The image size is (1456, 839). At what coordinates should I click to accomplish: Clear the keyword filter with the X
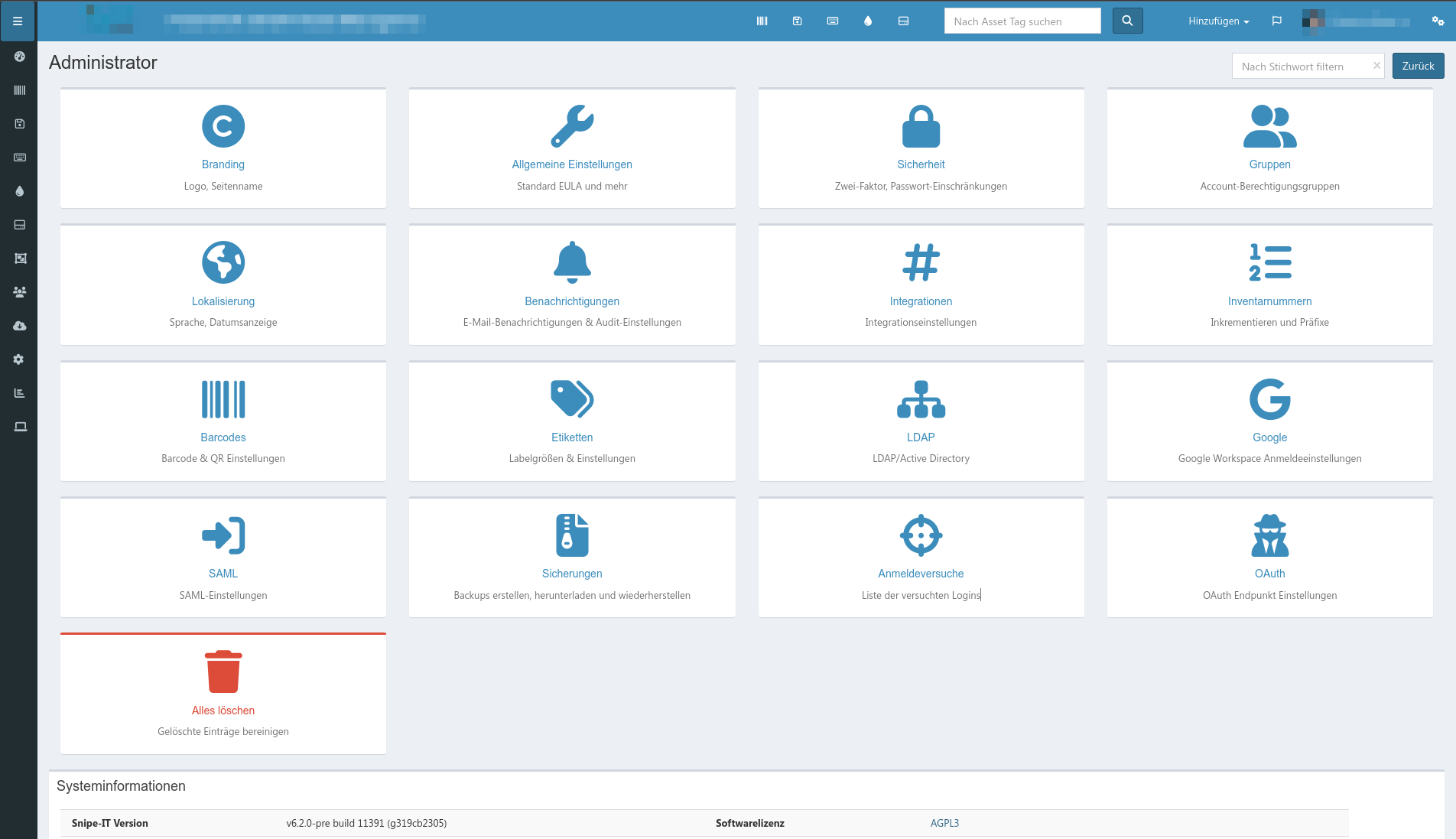tap(1376, 66)
